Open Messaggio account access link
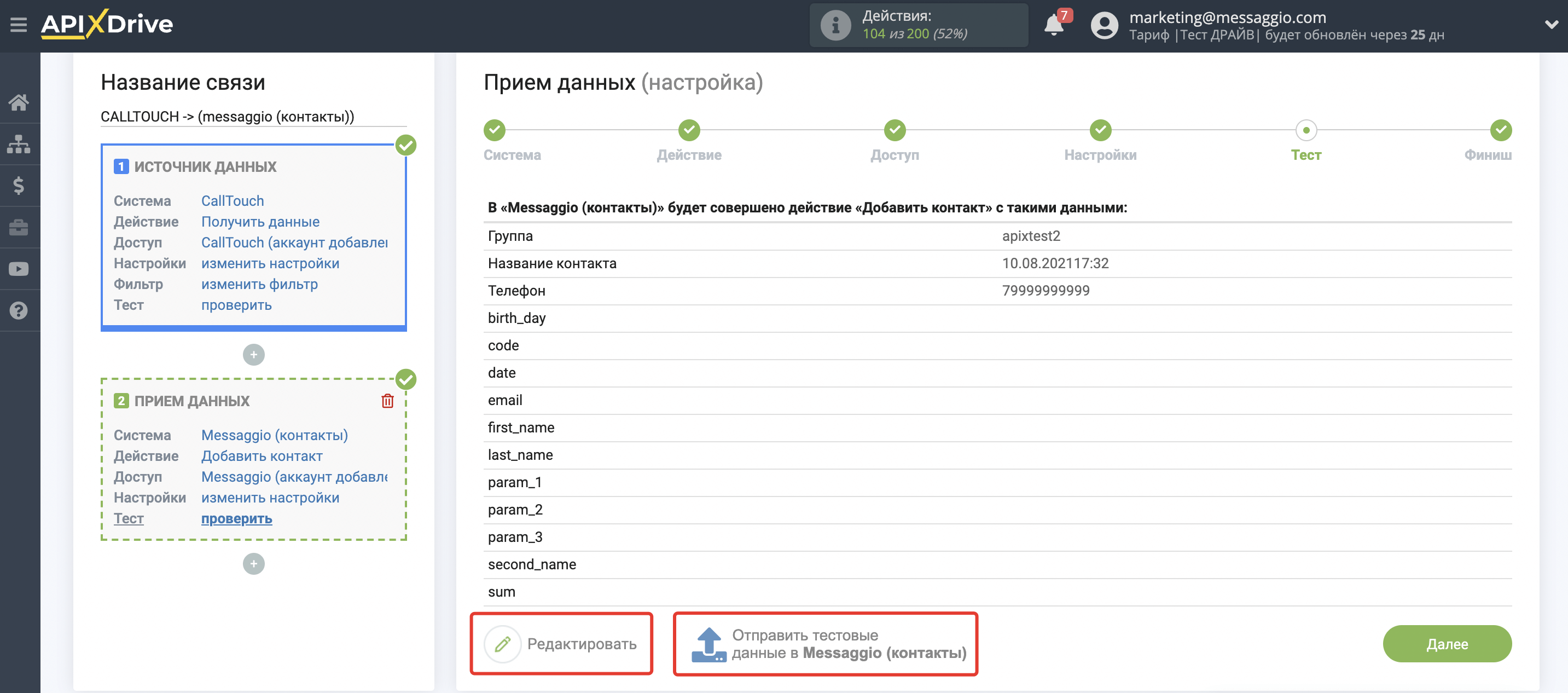The height and width of the screenshot is (693, 1568). [294, 477]
